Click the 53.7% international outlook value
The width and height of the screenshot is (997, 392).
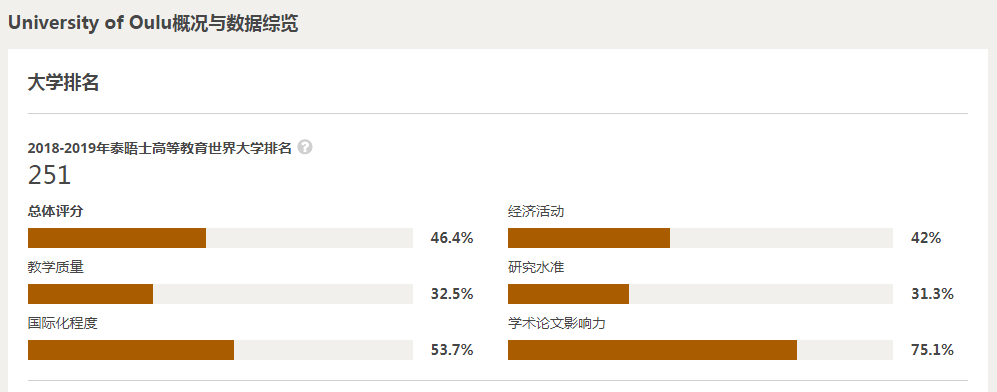pyautogui.click(x=452, y=350)
